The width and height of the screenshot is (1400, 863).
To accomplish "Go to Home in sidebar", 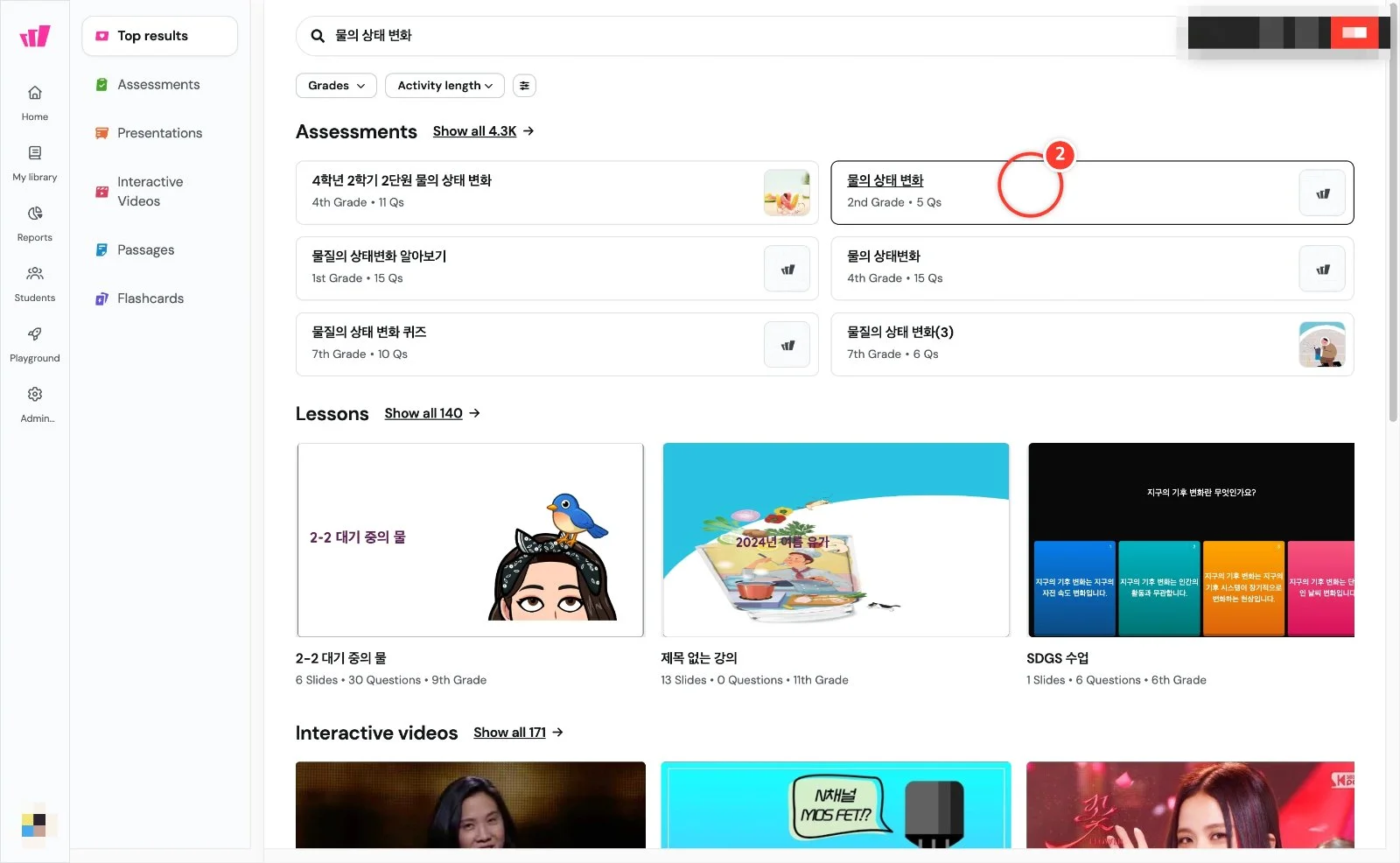I will coord(35,102).
